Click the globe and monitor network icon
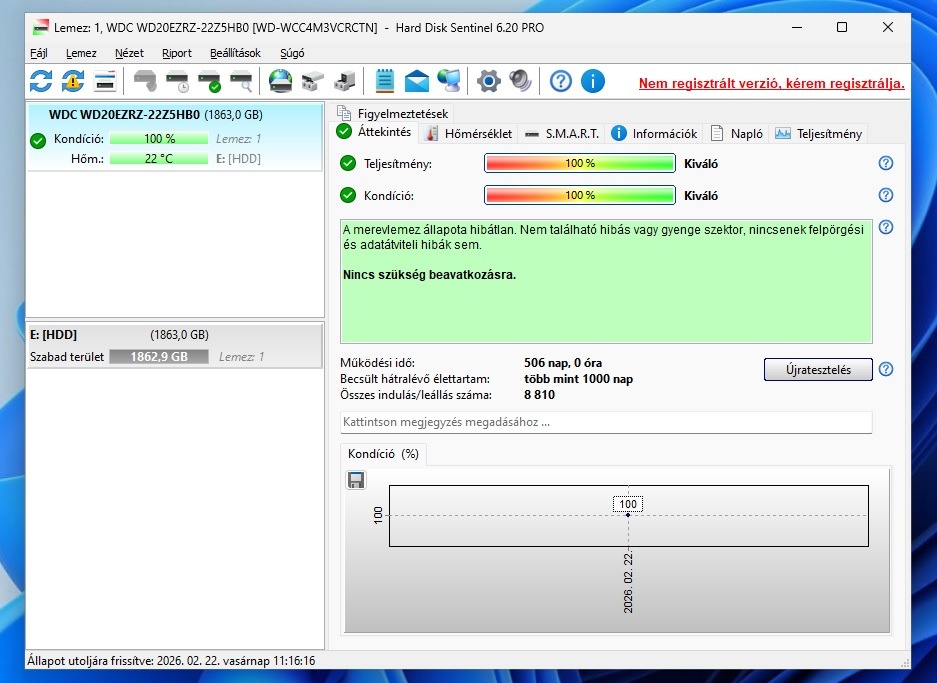This screenshot has width=937, height=683. pyautogui.click(x=449, y=81)
